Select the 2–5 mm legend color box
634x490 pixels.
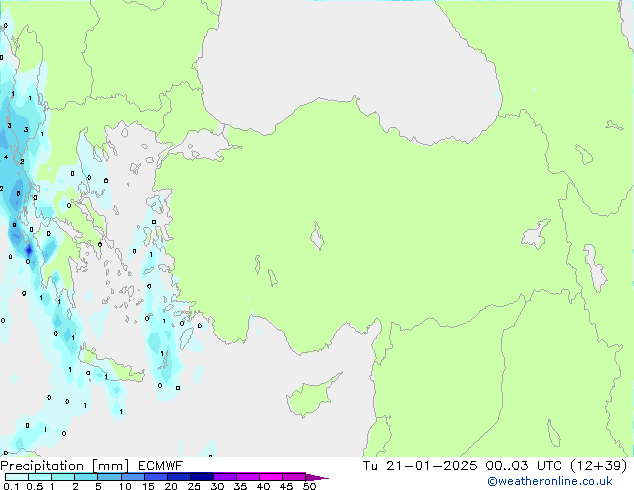[x=86, y=477]
